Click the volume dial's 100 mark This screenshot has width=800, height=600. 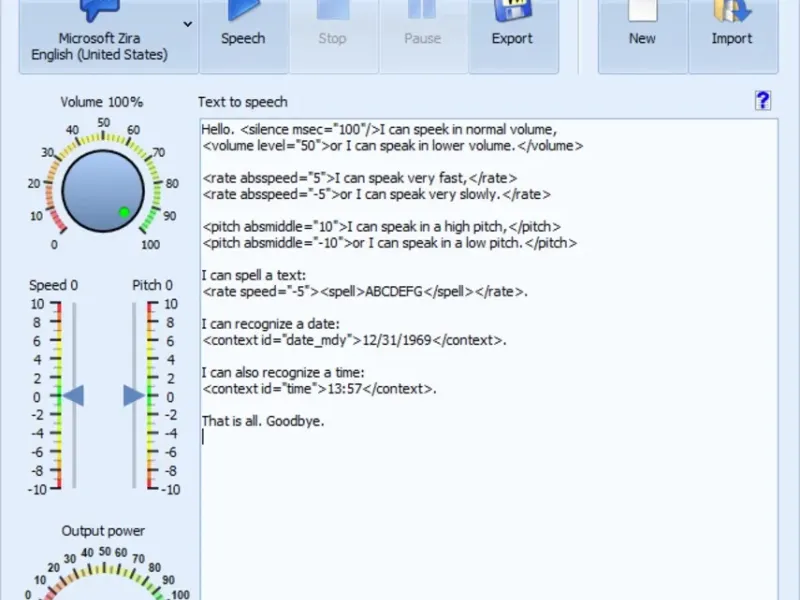[151, 245]
